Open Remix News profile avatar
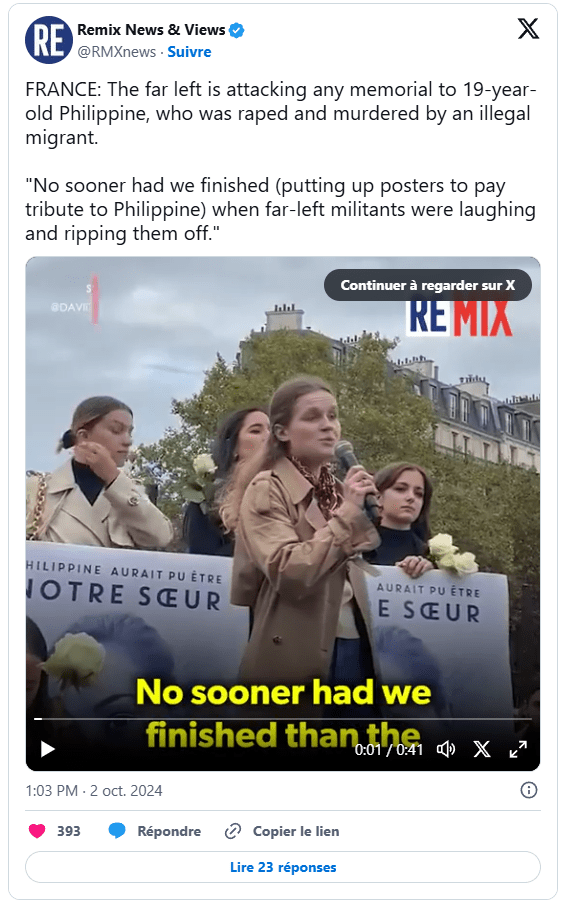562x907 pixels. [49, 40]
